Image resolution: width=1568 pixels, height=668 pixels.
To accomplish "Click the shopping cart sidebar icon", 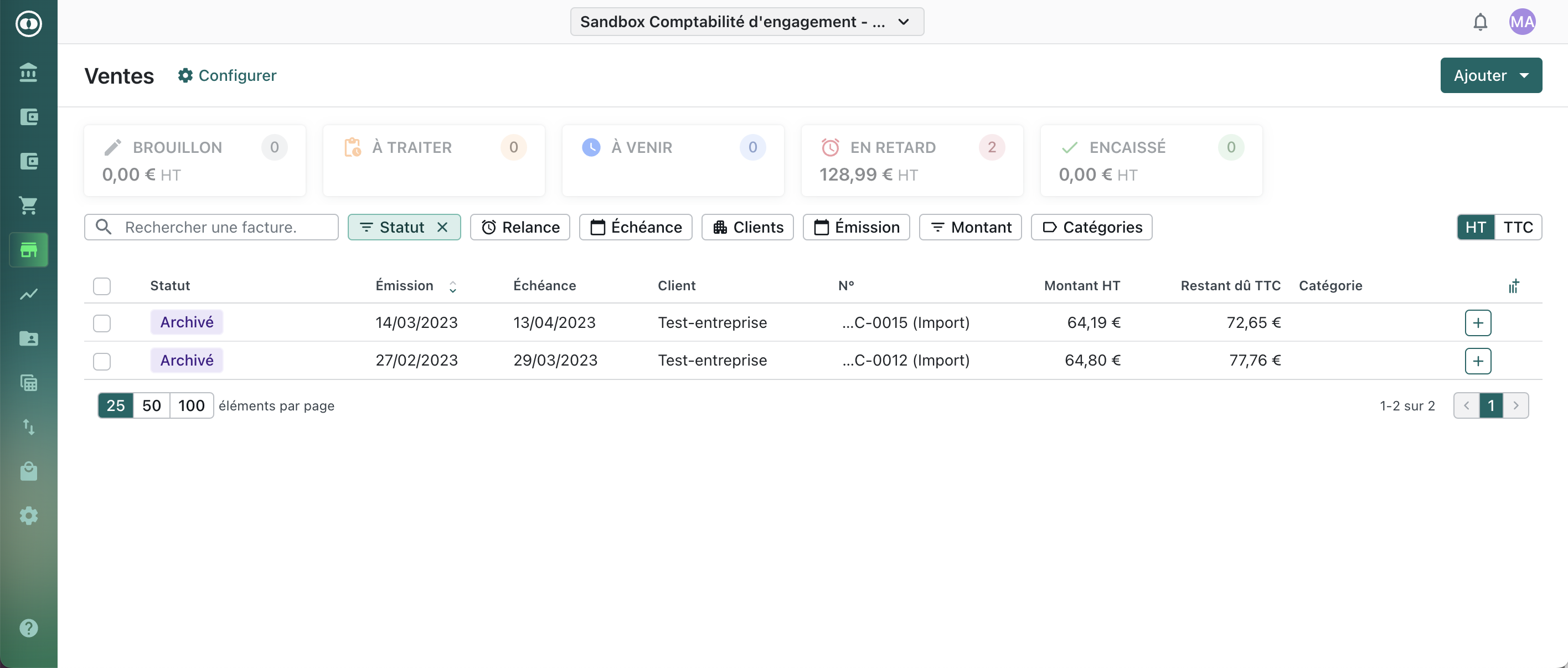I will (x=28, y=205).
